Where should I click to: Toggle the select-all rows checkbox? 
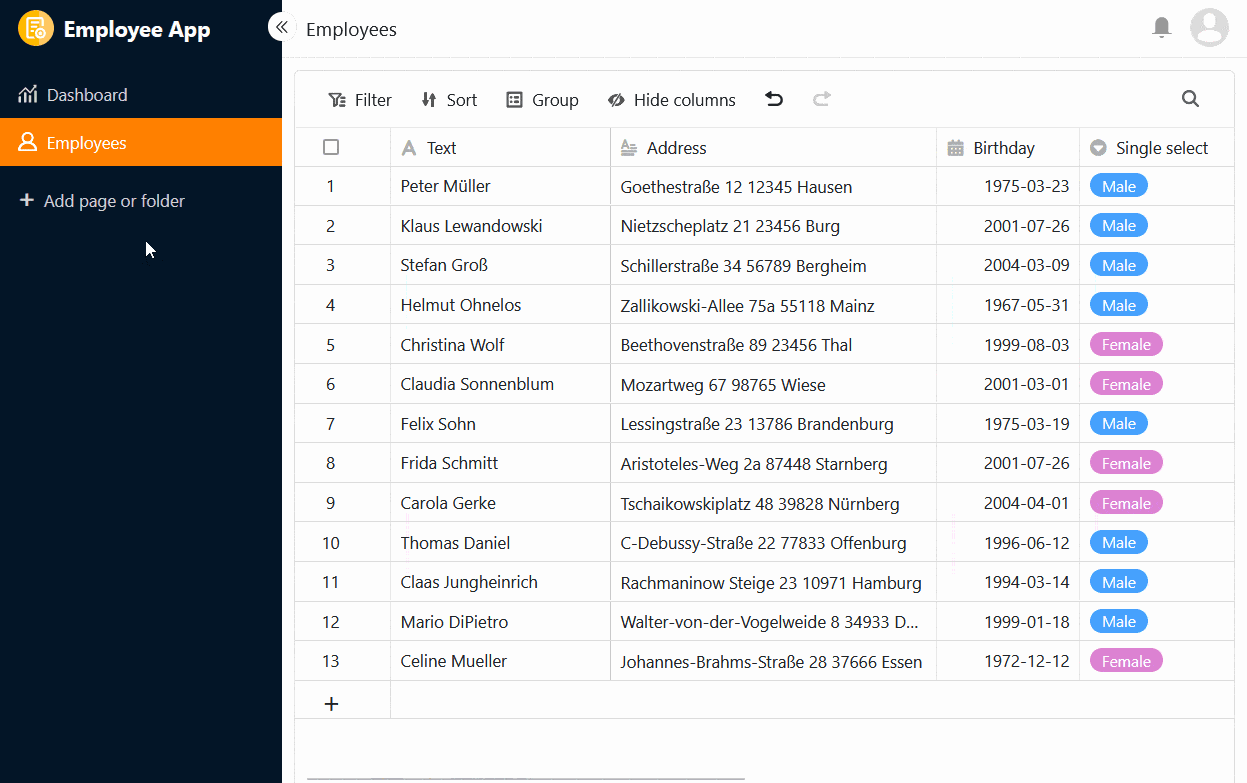click(x=331, y=148)
